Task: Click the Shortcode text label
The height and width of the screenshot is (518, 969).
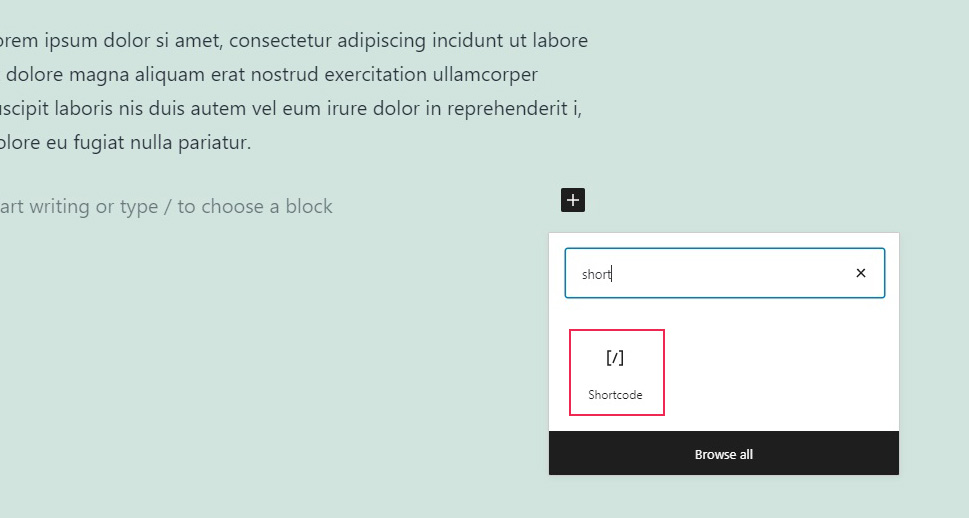Action: click(x=615, y=394)
